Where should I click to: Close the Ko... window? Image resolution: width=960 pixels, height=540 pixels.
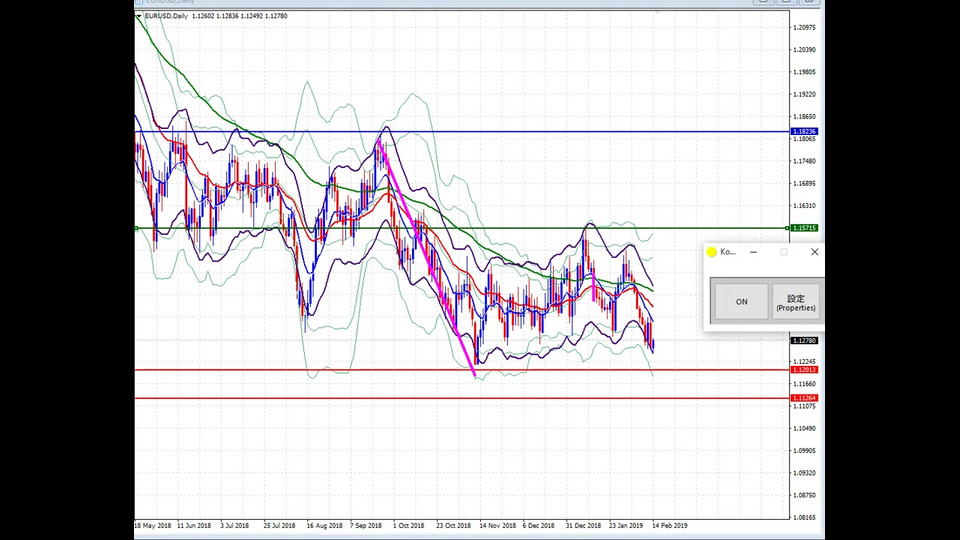(814, 252)
